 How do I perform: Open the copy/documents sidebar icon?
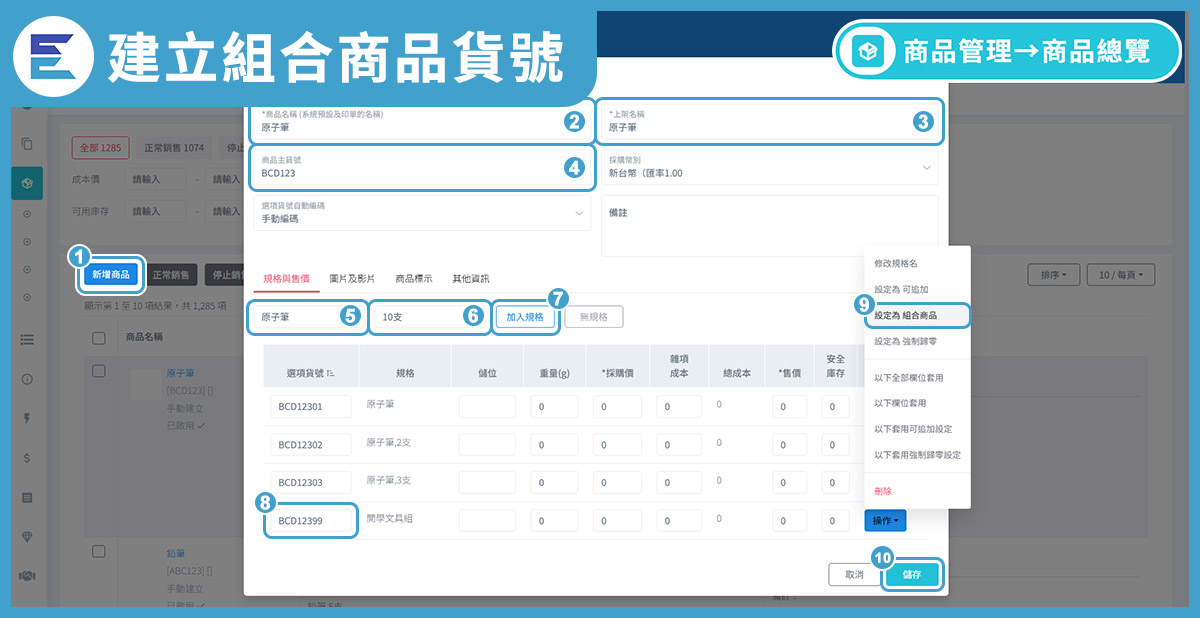27,144
